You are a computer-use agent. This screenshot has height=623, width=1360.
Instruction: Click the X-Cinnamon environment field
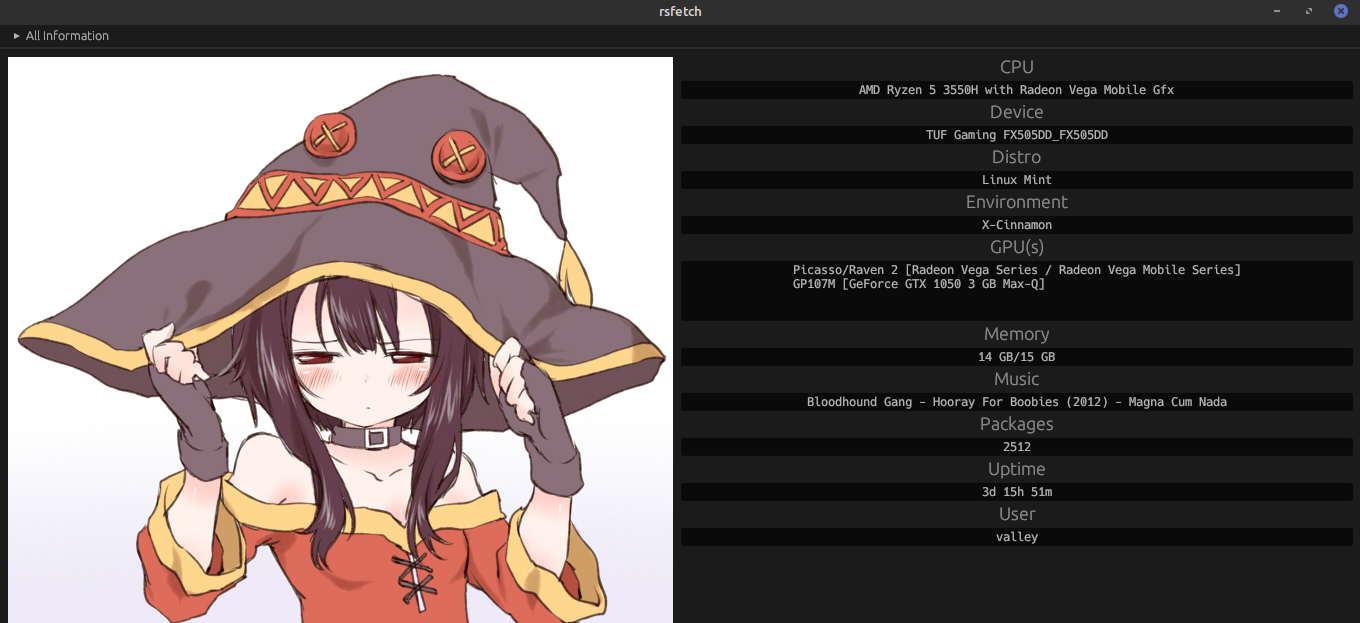pos(1016,225)
